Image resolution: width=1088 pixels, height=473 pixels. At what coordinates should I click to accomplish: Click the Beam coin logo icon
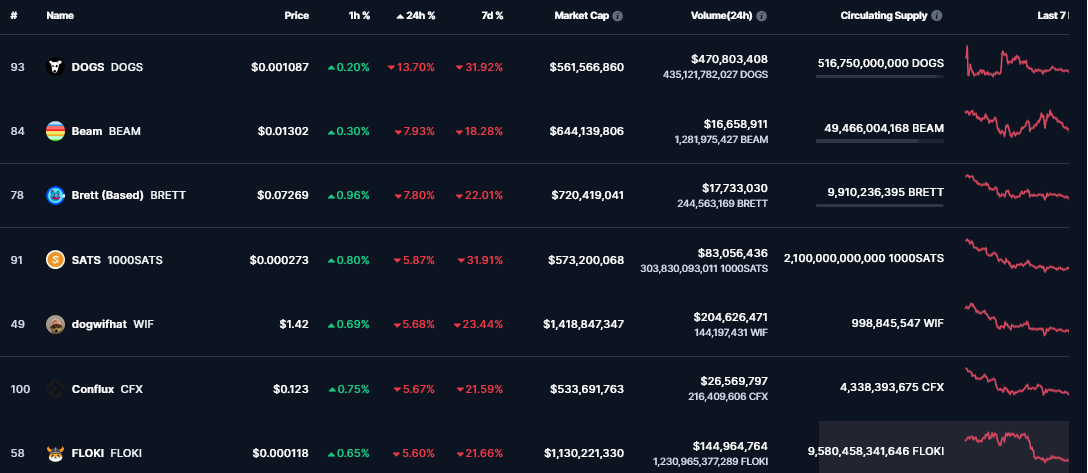click(x=56, y=131)
